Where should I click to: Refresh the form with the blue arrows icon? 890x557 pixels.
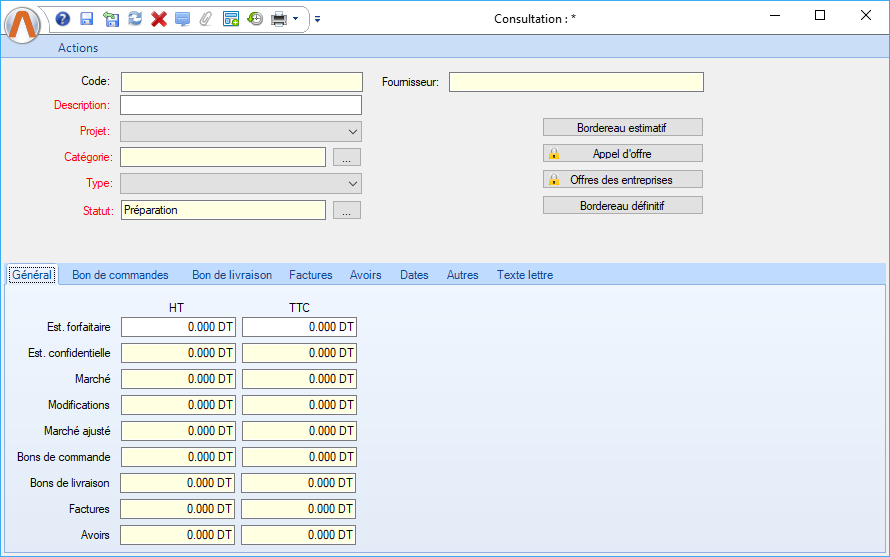click(x=135, y=19)
